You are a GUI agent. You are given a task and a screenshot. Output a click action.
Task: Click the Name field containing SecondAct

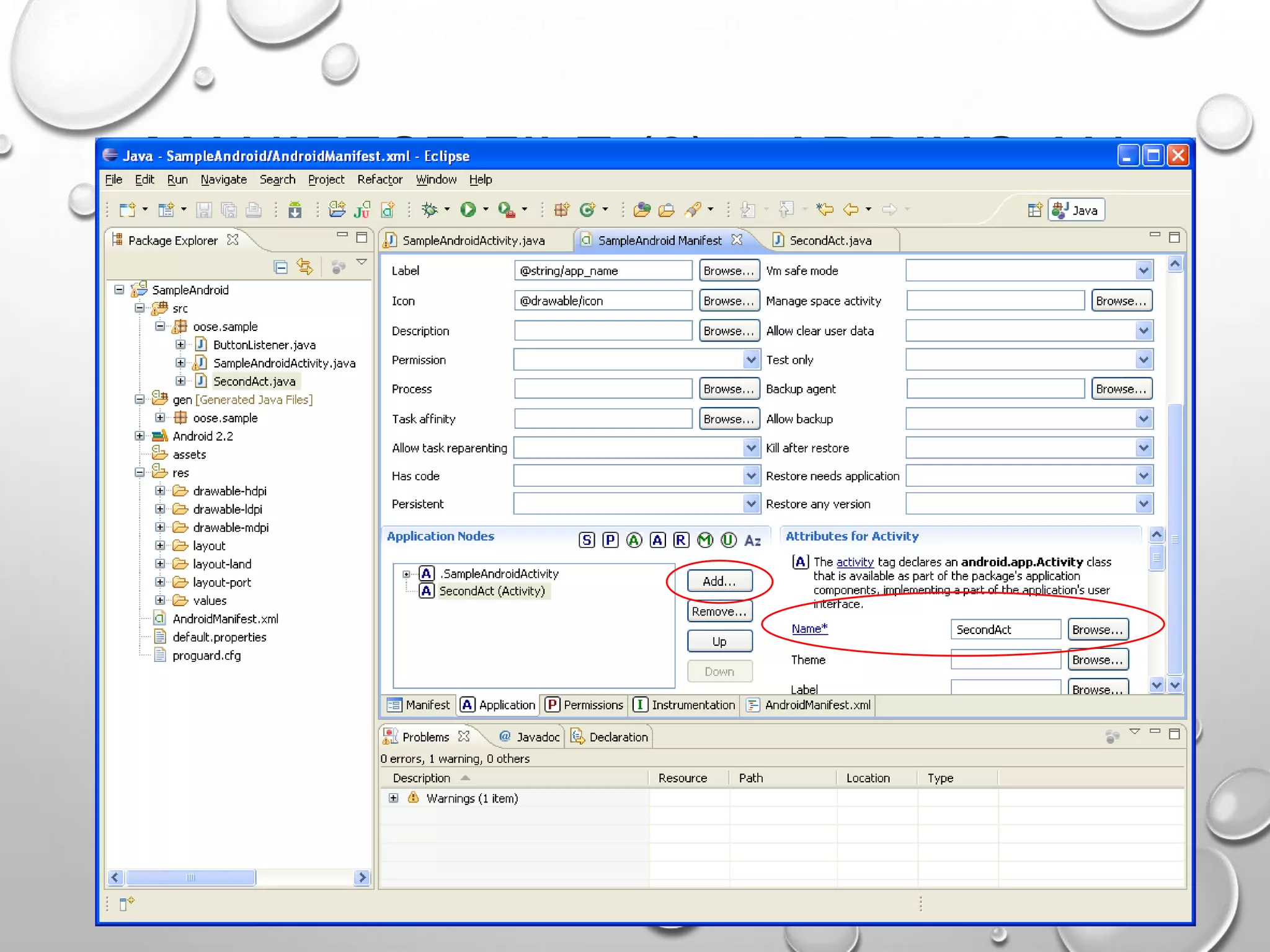[x=1005, y=630]
